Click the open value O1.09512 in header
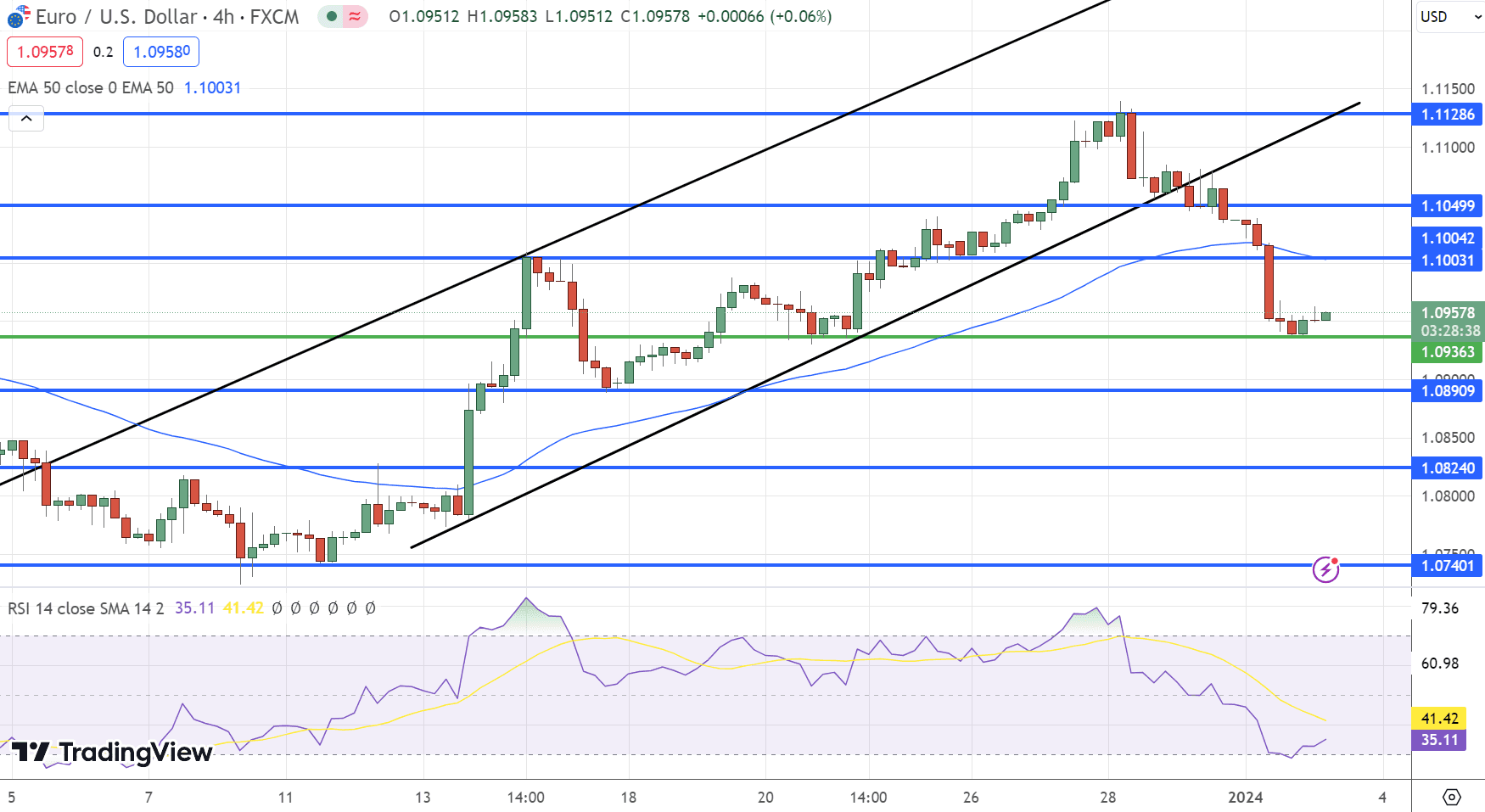 [x=424, y=16]
